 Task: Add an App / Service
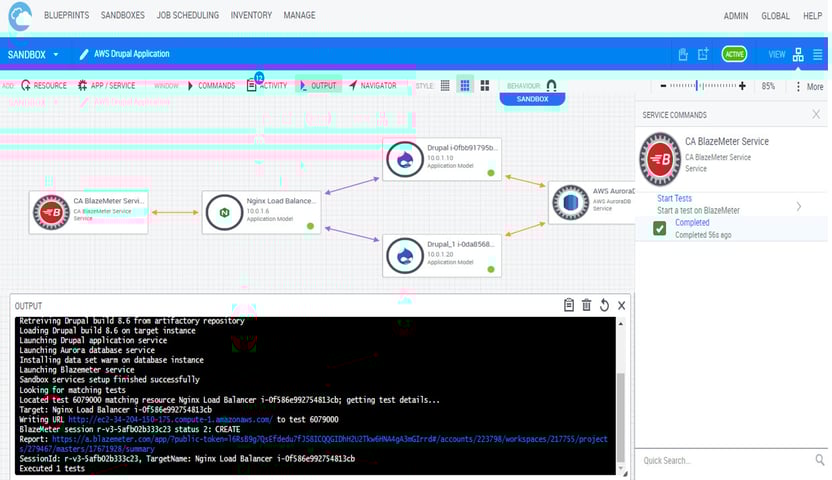pos(106,85)
